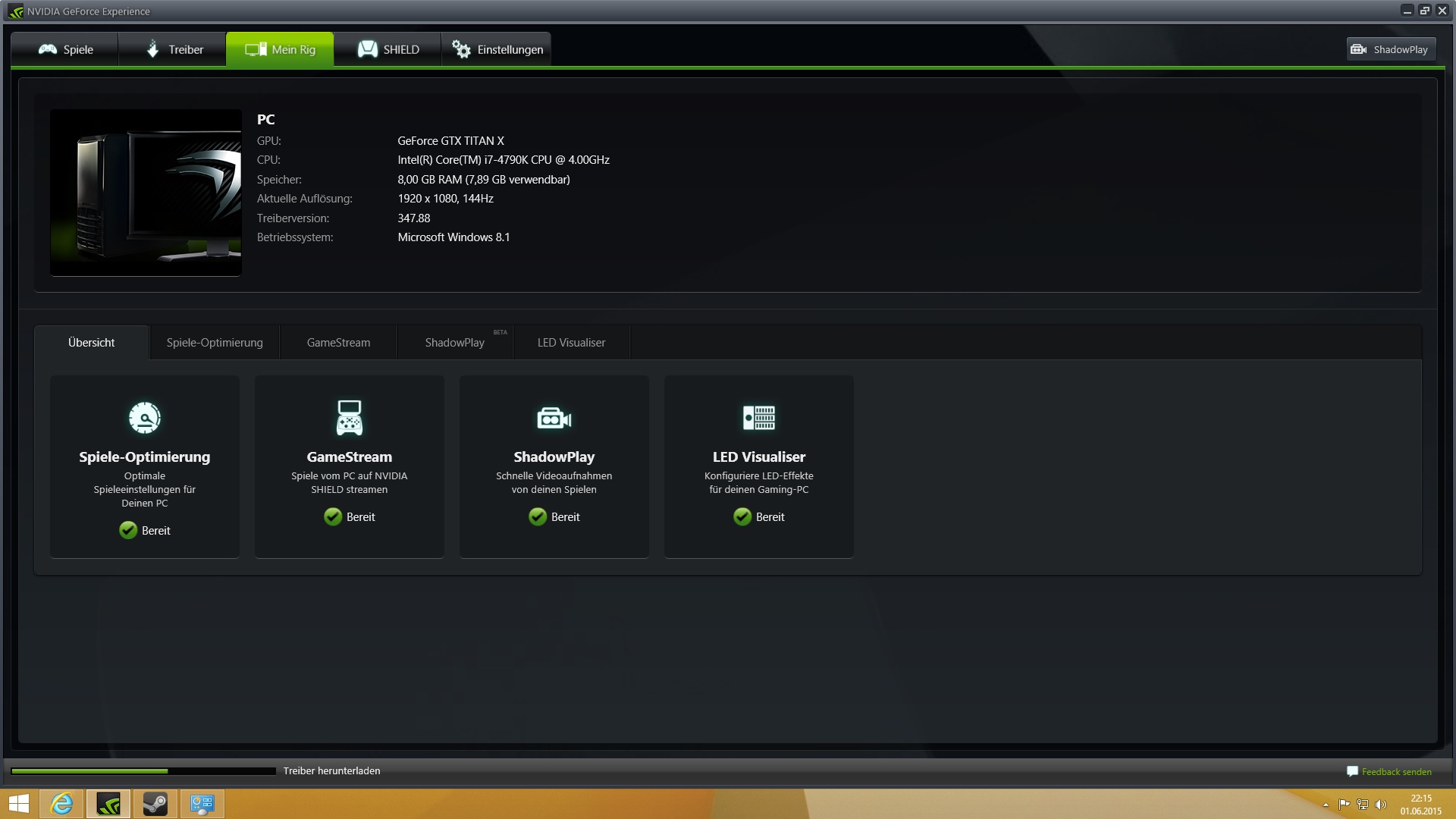The image size is (1456, 819).
Task: Click the LED Visualiser Bereit checkmark
Action: (x=742, y=516)
